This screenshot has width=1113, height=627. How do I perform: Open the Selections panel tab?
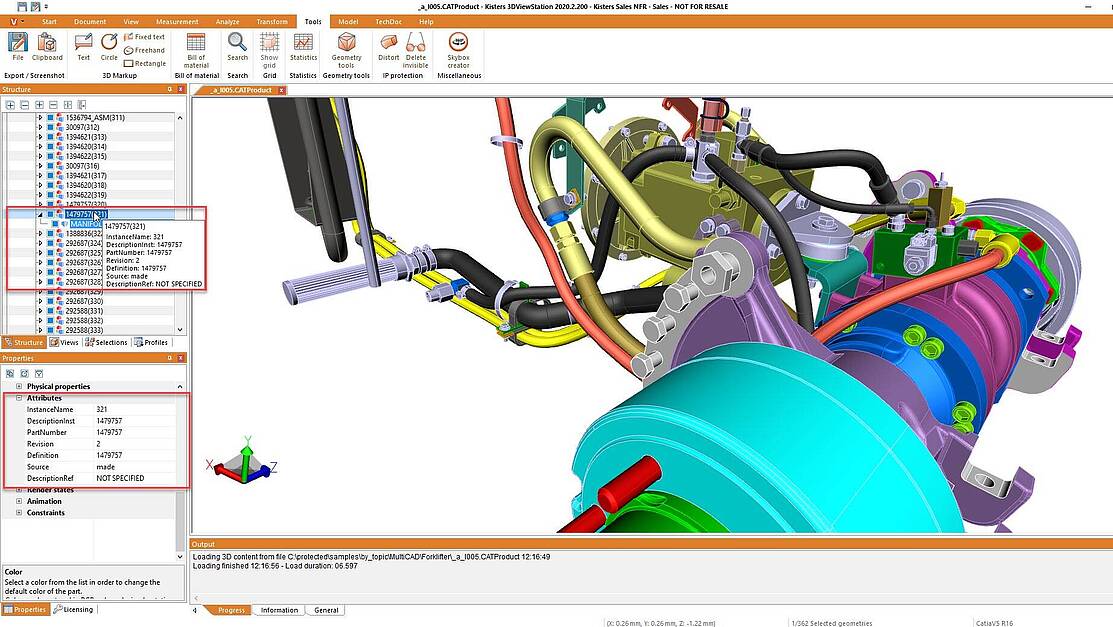(107, 342)
